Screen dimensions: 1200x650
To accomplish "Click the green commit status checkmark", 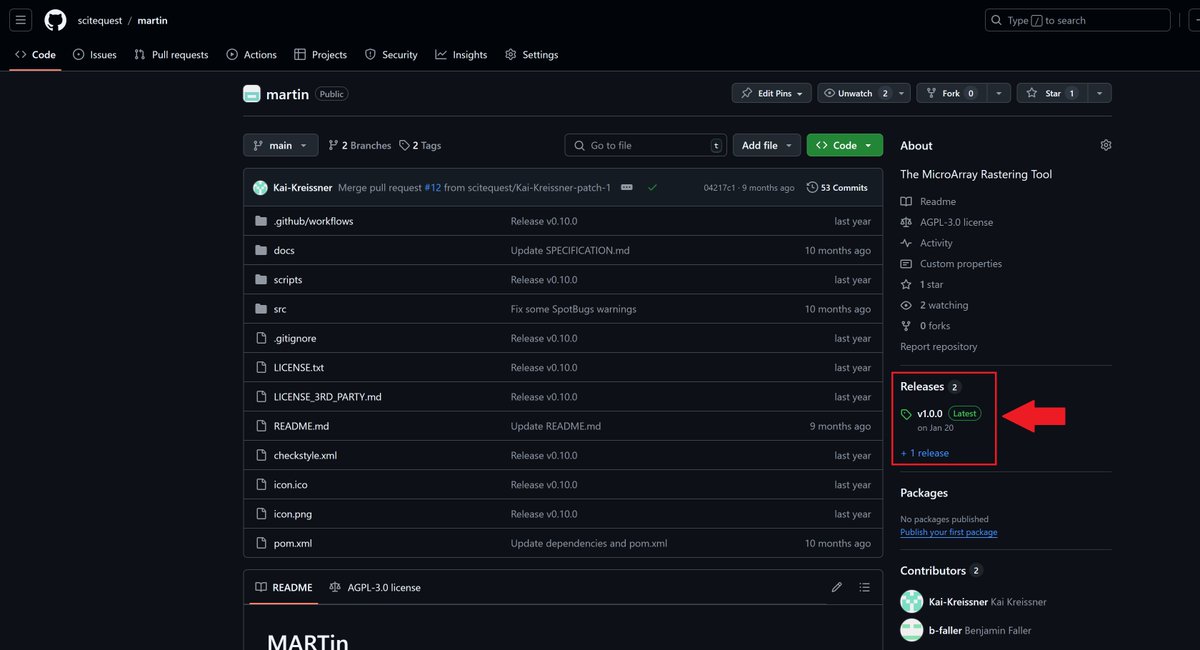I will point(652,187).
